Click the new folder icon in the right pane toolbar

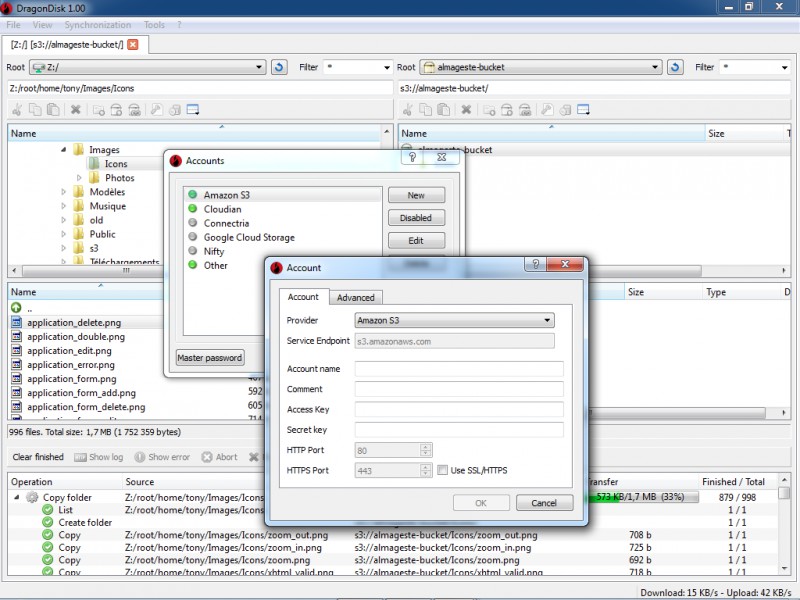(x=489, y=110)
